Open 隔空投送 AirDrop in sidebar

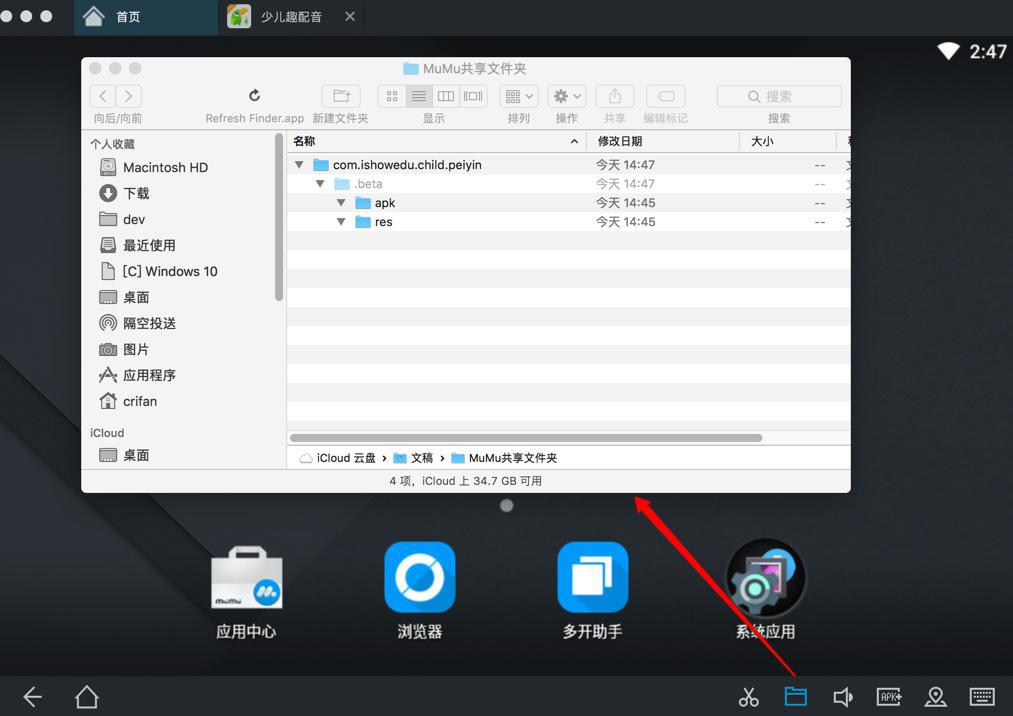149,323
